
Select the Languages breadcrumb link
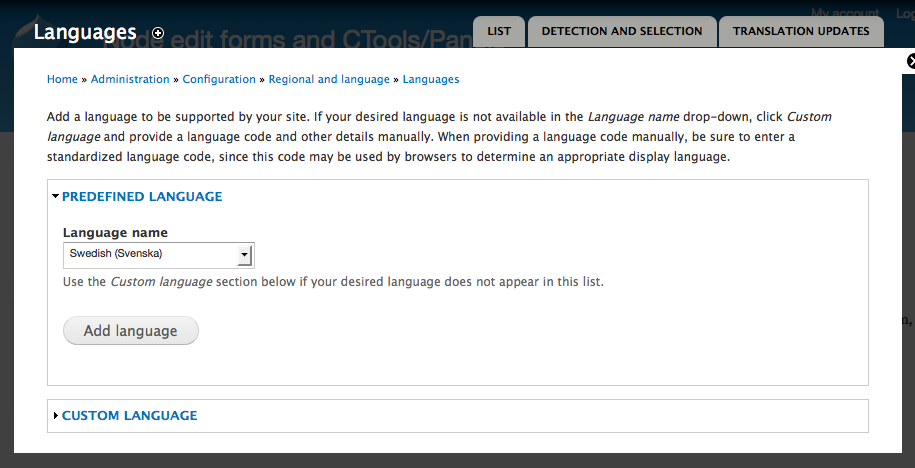[431, 79]
